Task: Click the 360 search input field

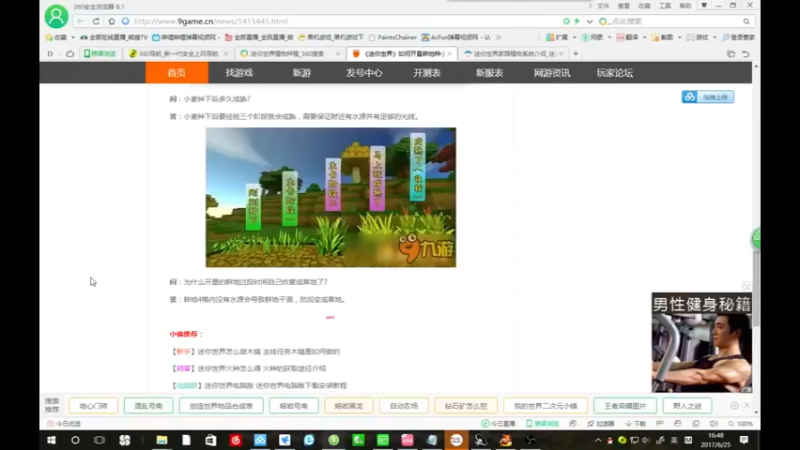Action: tap(673, 21)
